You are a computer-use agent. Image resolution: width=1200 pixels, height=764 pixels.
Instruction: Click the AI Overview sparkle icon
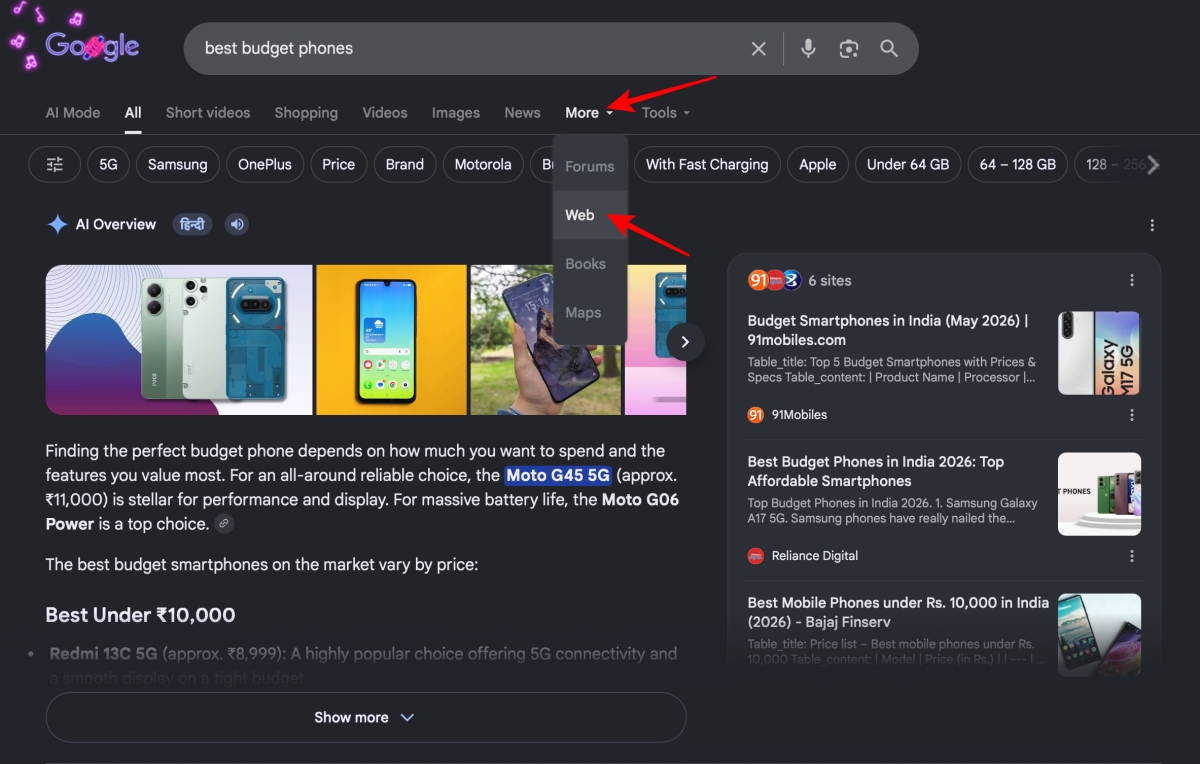[57, 224]
